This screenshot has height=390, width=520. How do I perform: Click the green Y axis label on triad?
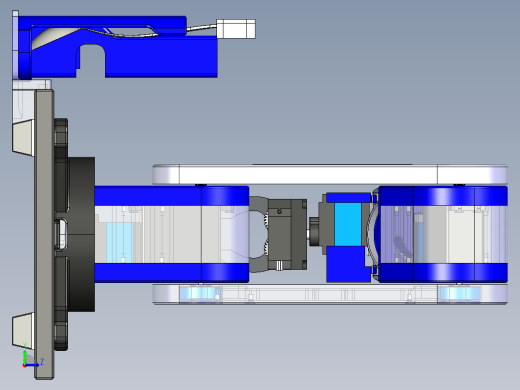pos(25,345)
